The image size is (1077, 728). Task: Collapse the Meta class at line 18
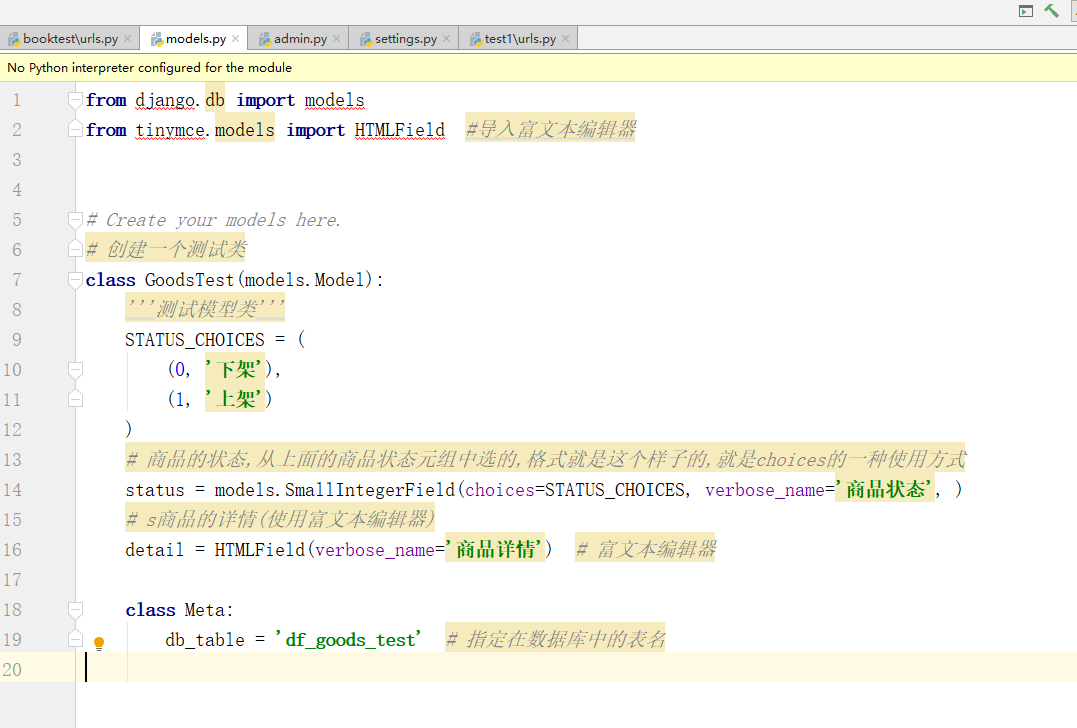click(x=76, y=610)
